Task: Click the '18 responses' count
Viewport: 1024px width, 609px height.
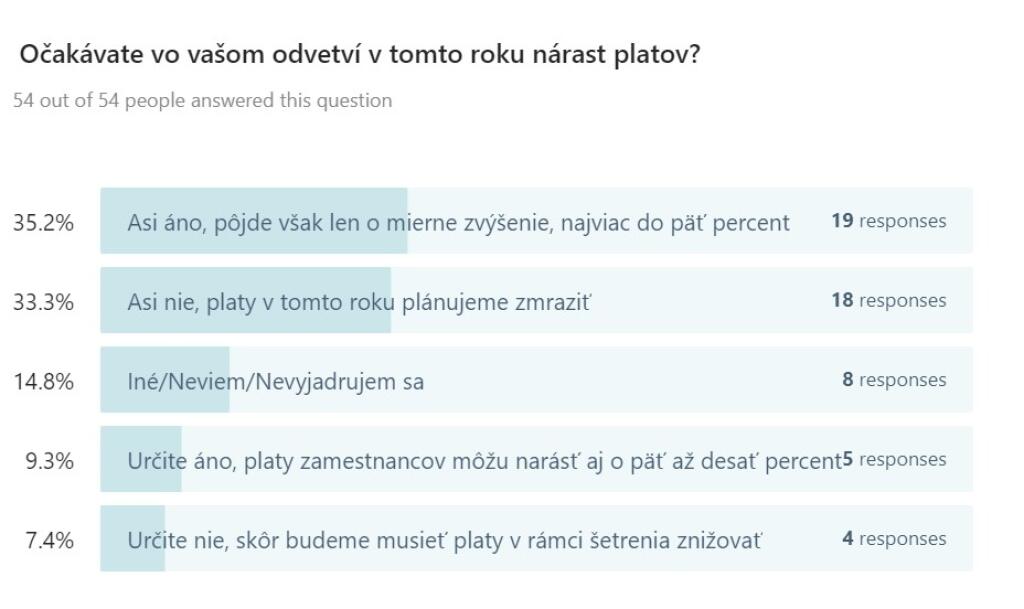Action: (x=888, y=300)
